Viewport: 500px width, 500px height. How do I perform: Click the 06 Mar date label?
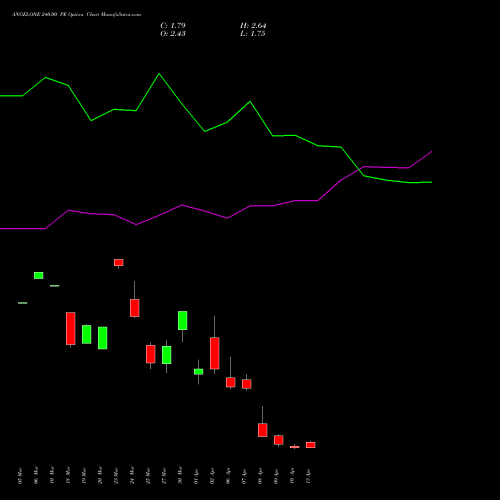(36, 476)
